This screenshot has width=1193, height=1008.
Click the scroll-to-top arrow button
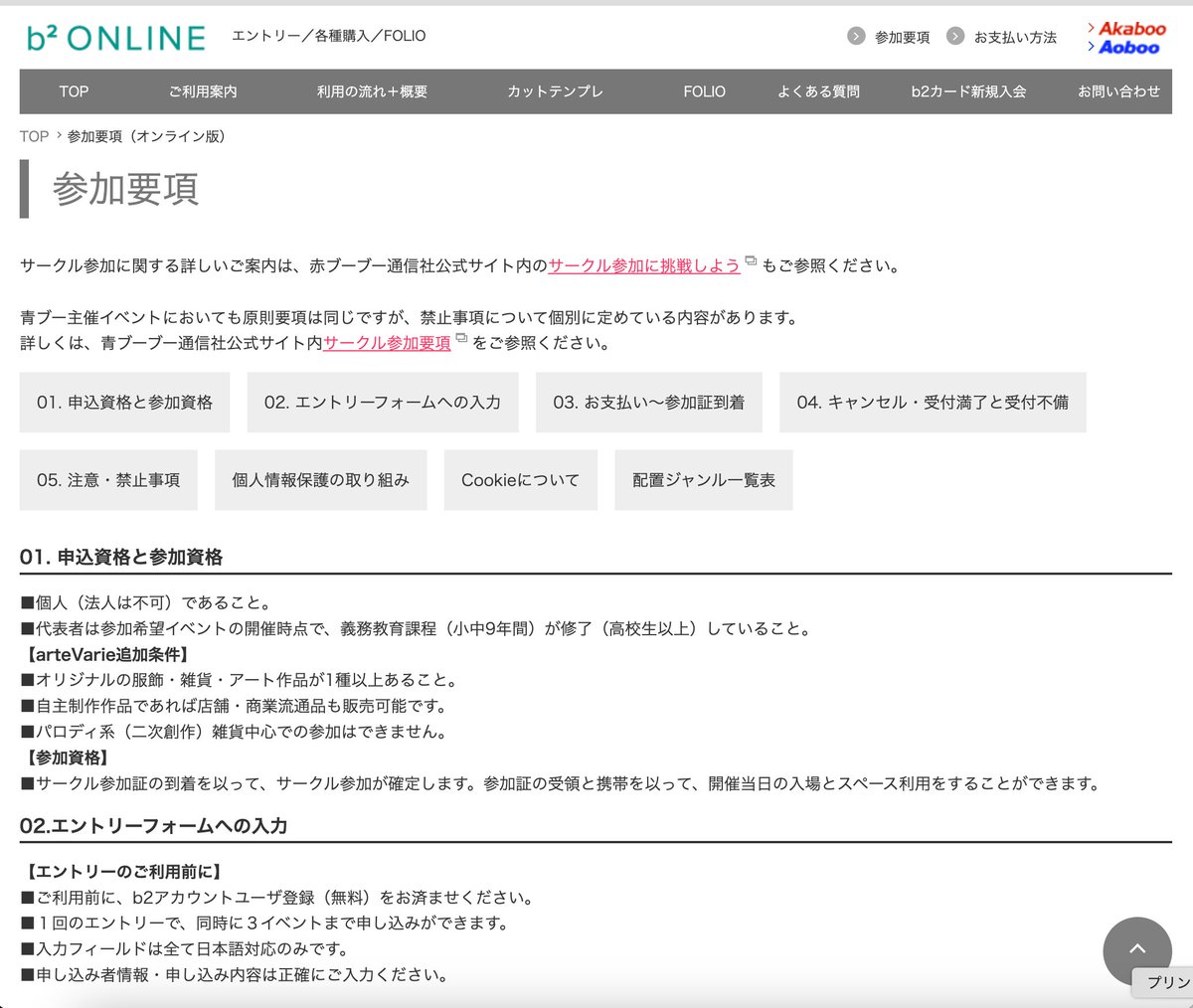[x=1137, y=949]
